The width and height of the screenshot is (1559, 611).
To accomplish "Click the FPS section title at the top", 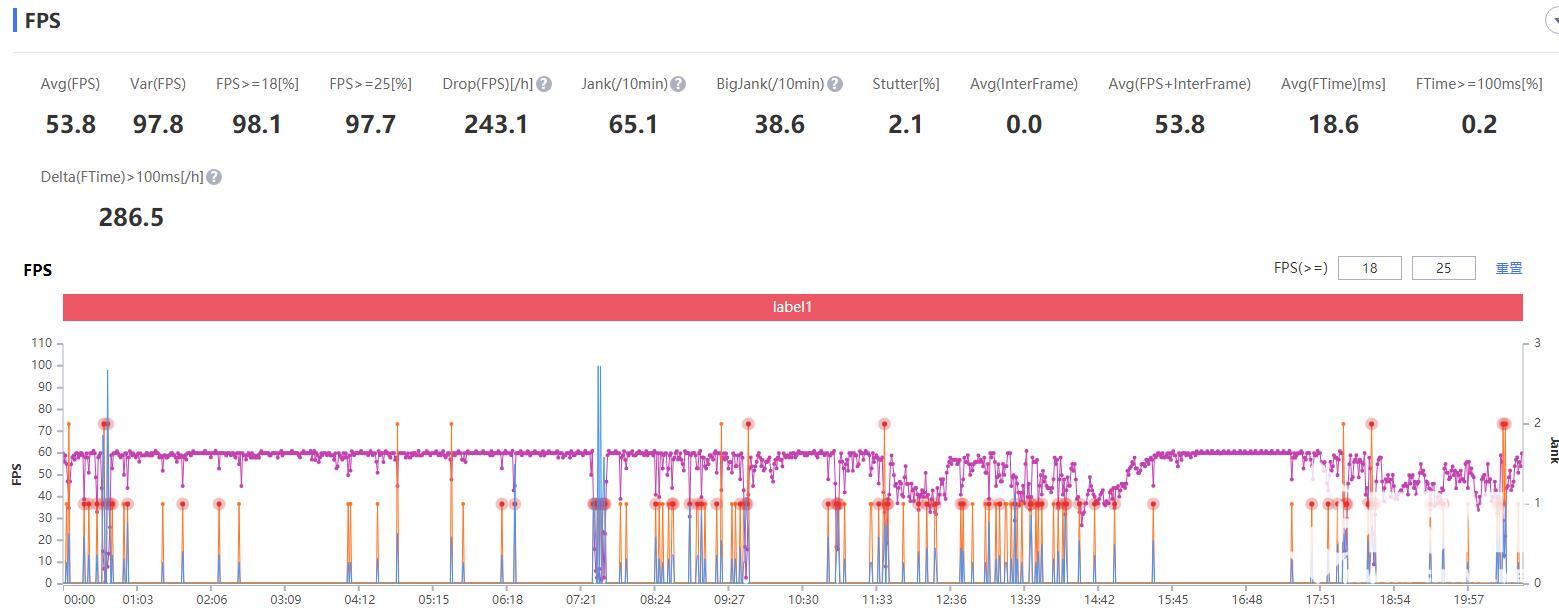I will (x=43, y=20).
